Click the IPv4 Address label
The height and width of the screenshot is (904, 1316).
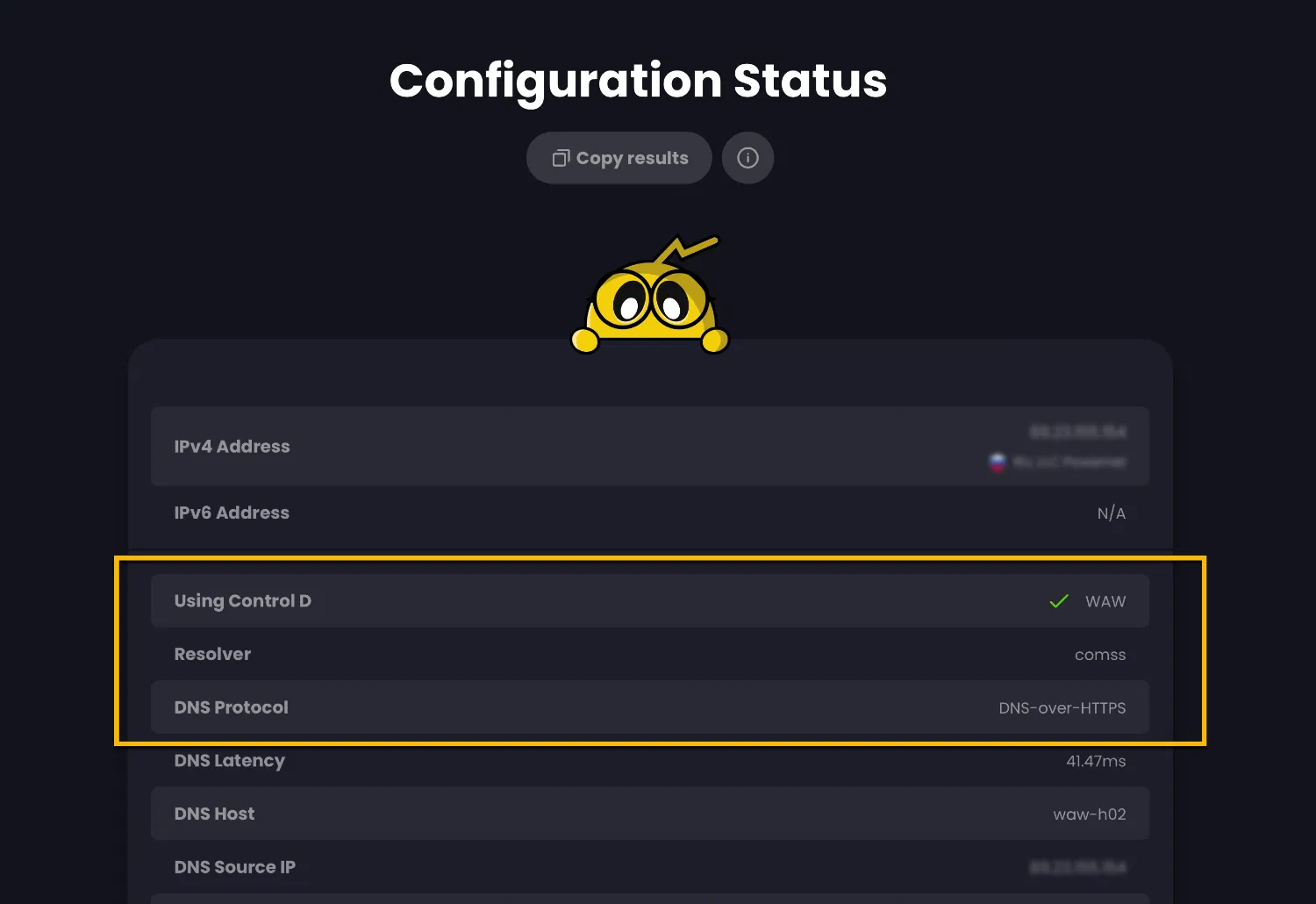(x=232, y=447)
